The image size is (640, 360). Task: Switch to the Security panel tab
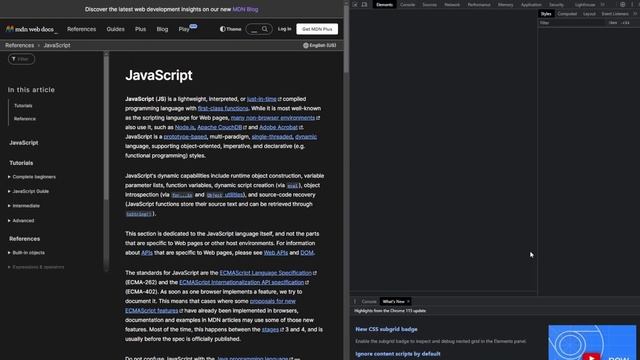556,4
